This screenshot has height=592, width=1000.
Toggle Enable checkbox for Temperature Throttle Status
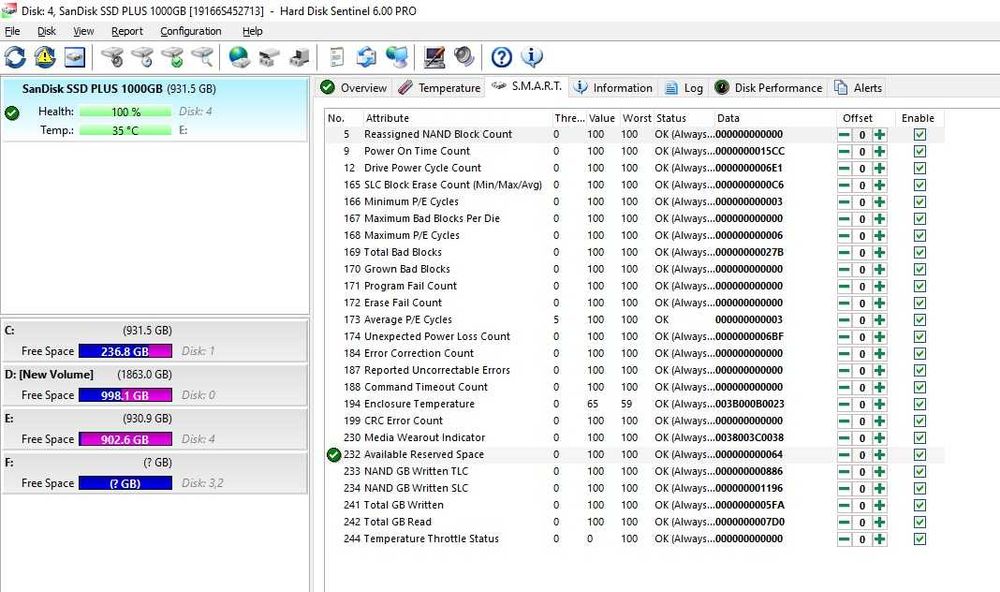(920, 539)
